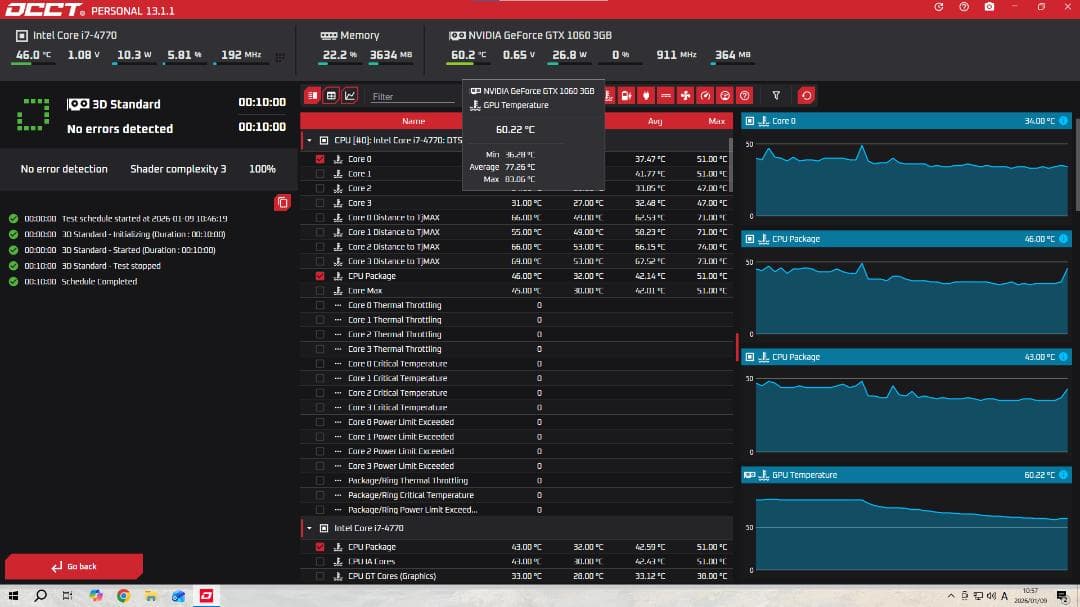Switch to the list view layout icon

coord(313,96)
